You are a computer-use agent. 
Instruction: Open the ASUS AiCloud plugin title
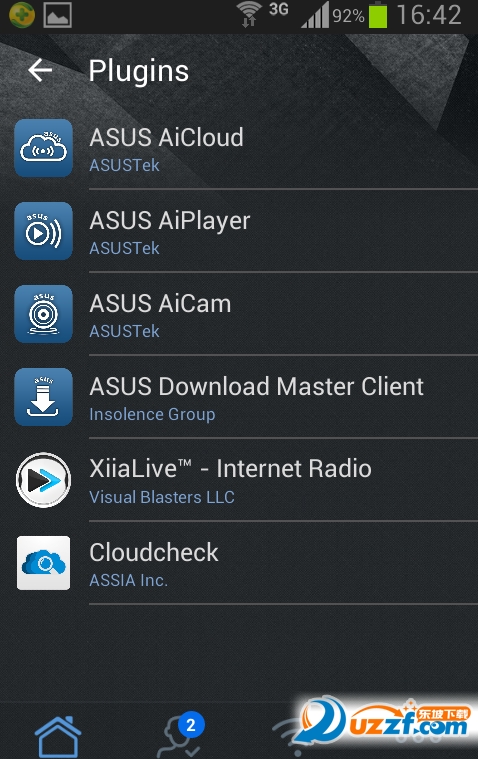pos(167,137)
